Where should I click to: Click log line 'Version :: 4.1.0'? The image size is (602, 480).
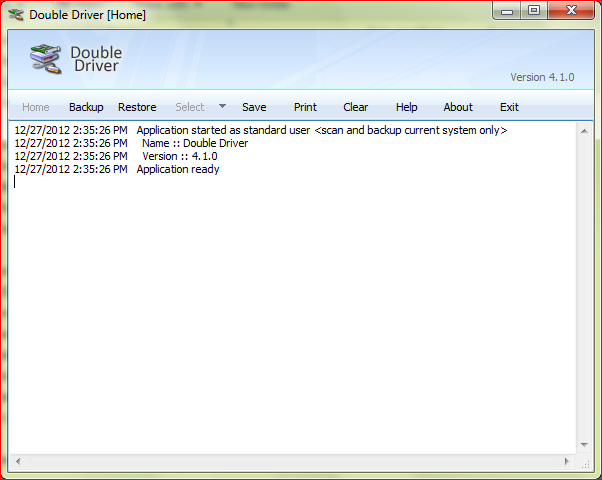coord(116,156)
